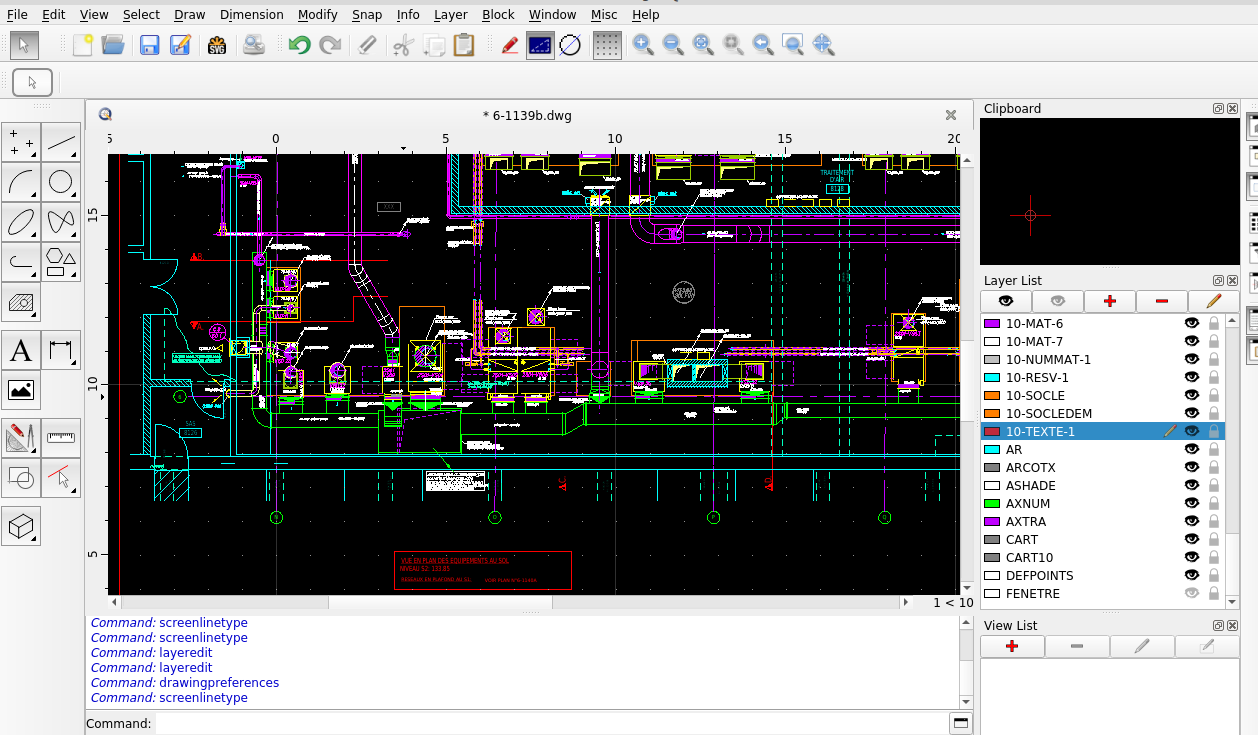Edit layer attributes with pencil button

pyautogui.click(x=1214, y=301)
